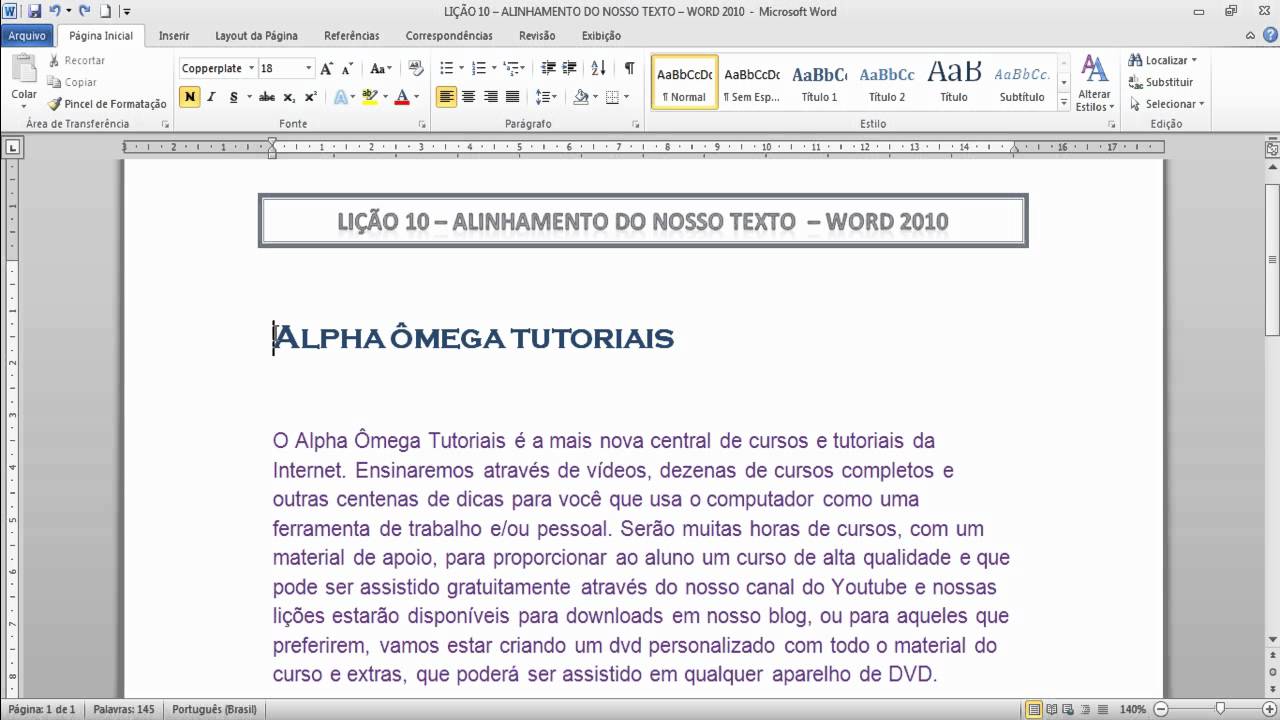The height and width of the screenshot is (720, 1280).
Task: Open Localizar dropdown arrow
Action: 1194,60
